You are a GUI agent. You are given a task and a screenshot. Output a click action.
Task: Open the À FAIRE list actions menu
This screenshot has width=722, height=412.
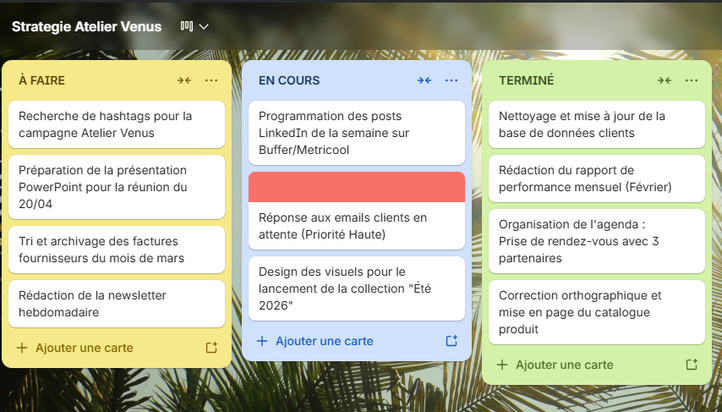point(211,80)
